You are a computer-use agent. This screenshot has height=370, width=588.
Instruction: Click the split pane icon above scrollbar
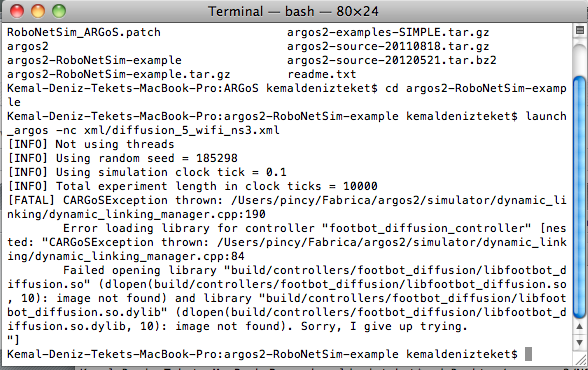click(579, 30)
